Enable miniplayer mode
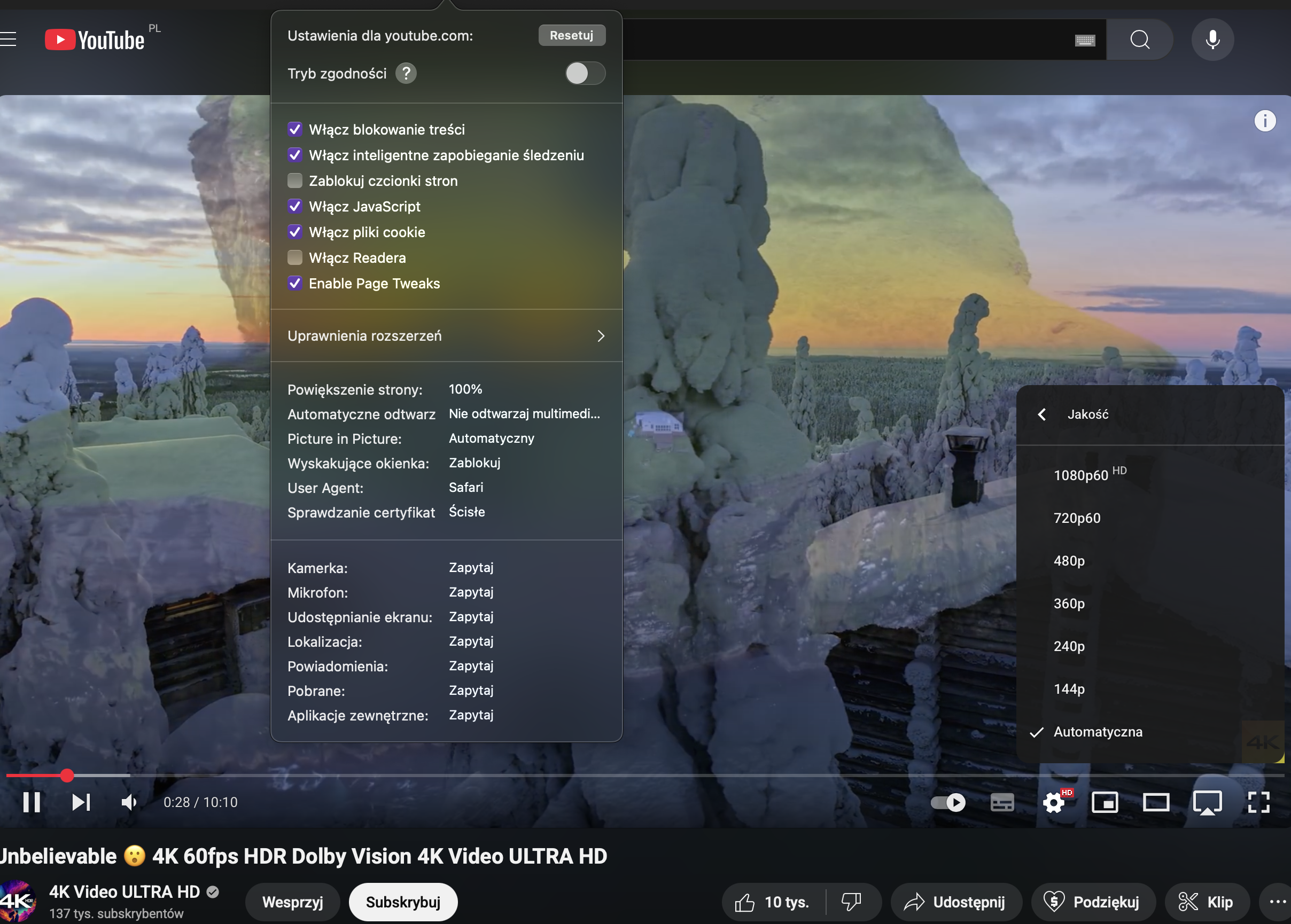This screenshot has height=924, width=1291. point(1105,802)
